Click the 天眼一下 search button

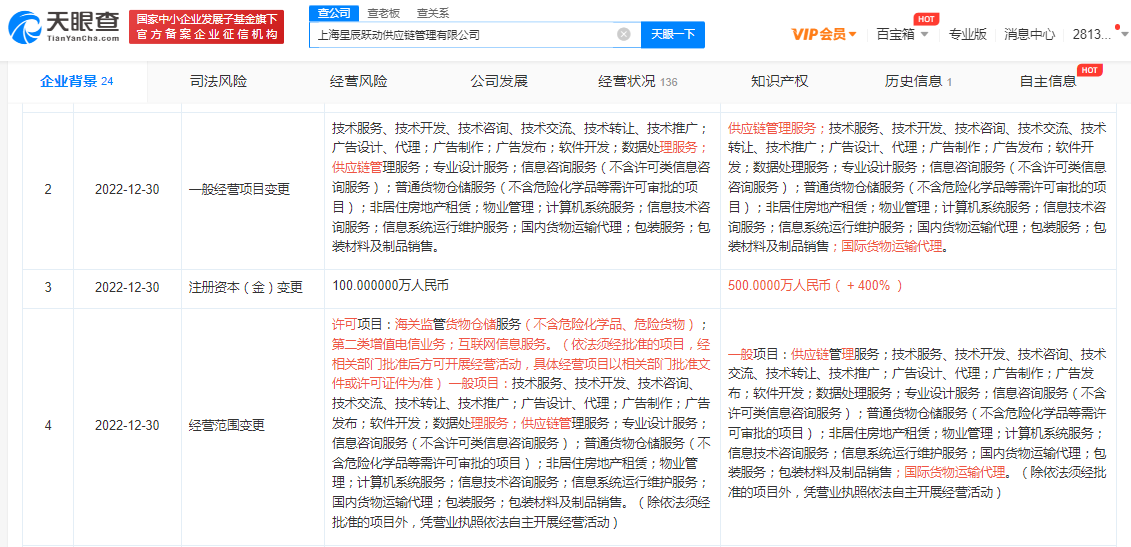[673, 34]
